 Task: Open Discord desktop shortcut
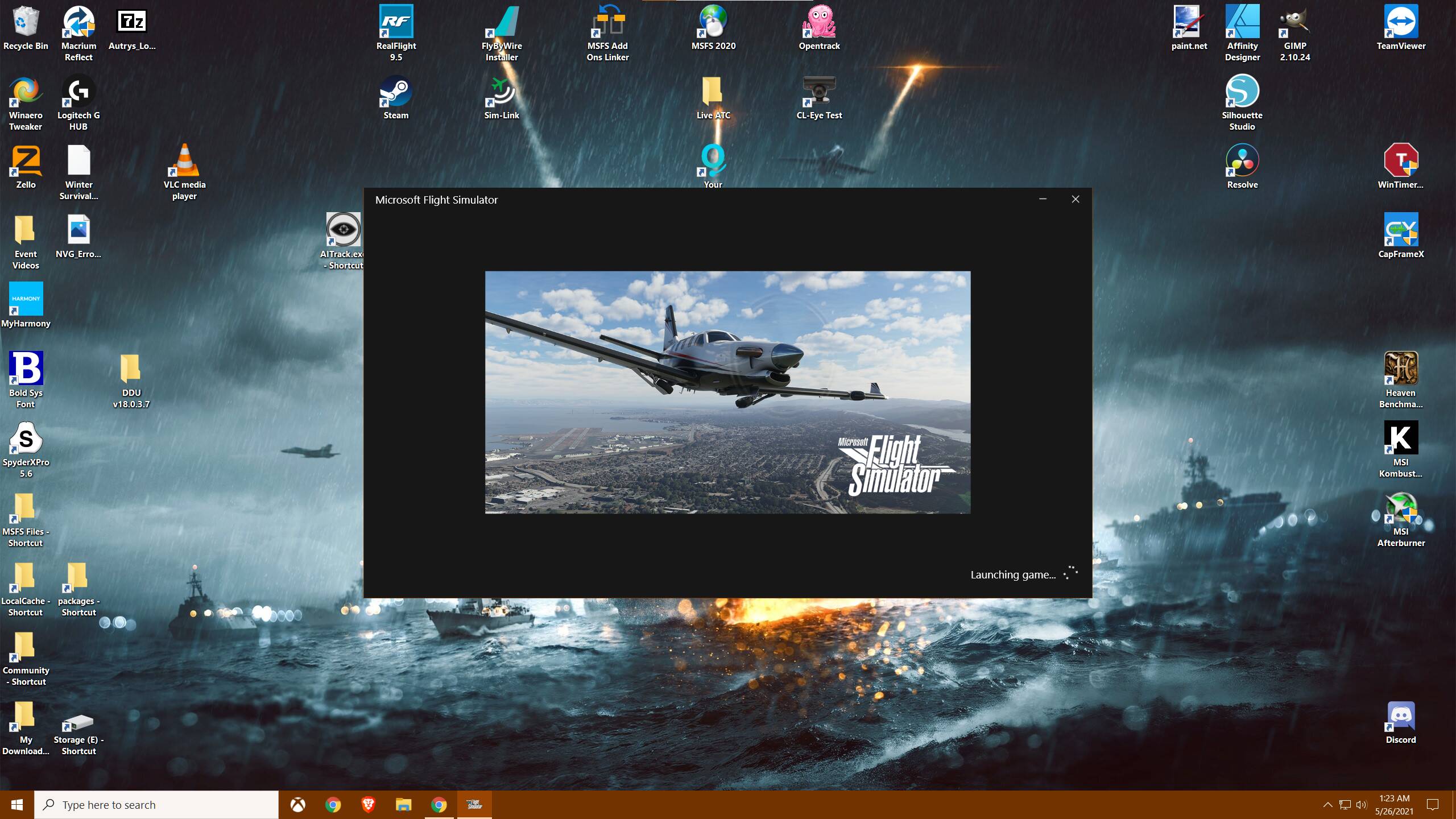1401,722
